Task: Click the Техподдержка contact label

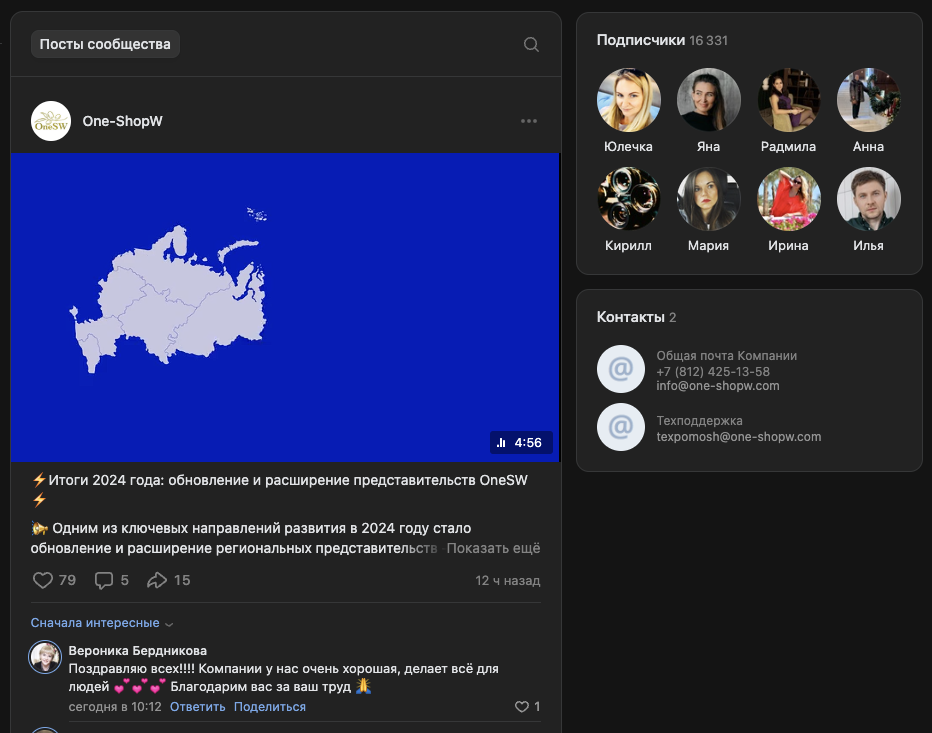Action: click(699, 420)
